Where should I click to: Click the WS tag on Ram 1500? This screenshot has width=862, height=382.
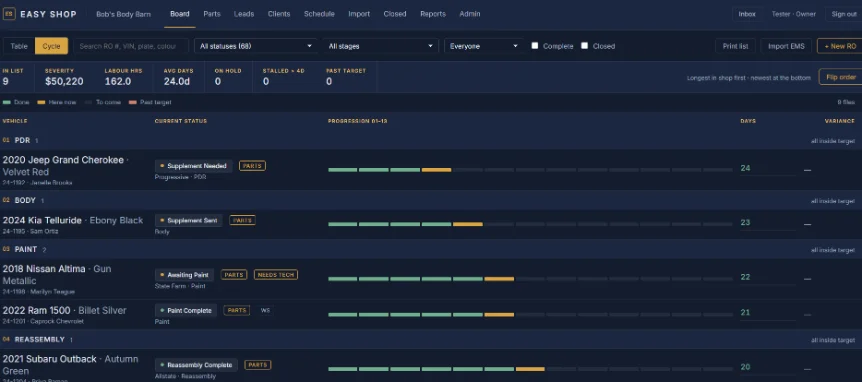point(266,311)
